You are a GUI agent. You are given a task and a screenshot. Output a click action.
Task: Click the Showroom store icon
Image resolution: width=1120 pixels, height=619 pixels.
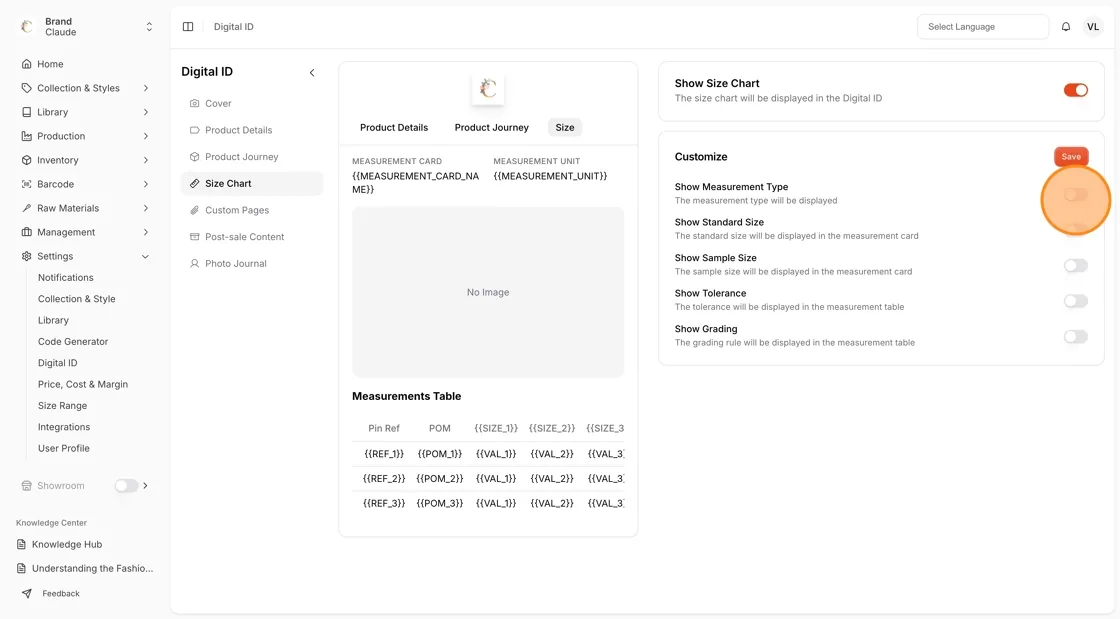(26, 485)
